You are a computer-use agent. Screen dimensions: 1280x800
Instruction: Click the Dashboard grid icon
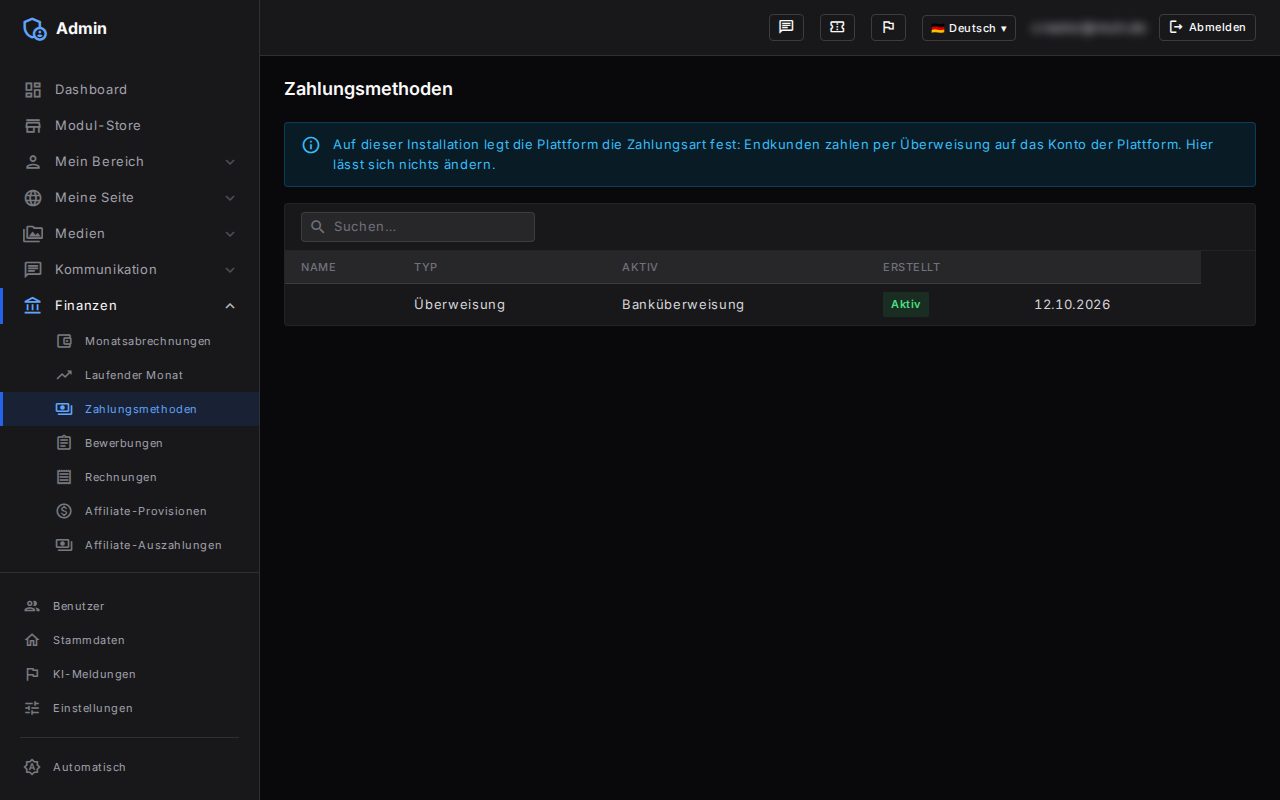33,90
